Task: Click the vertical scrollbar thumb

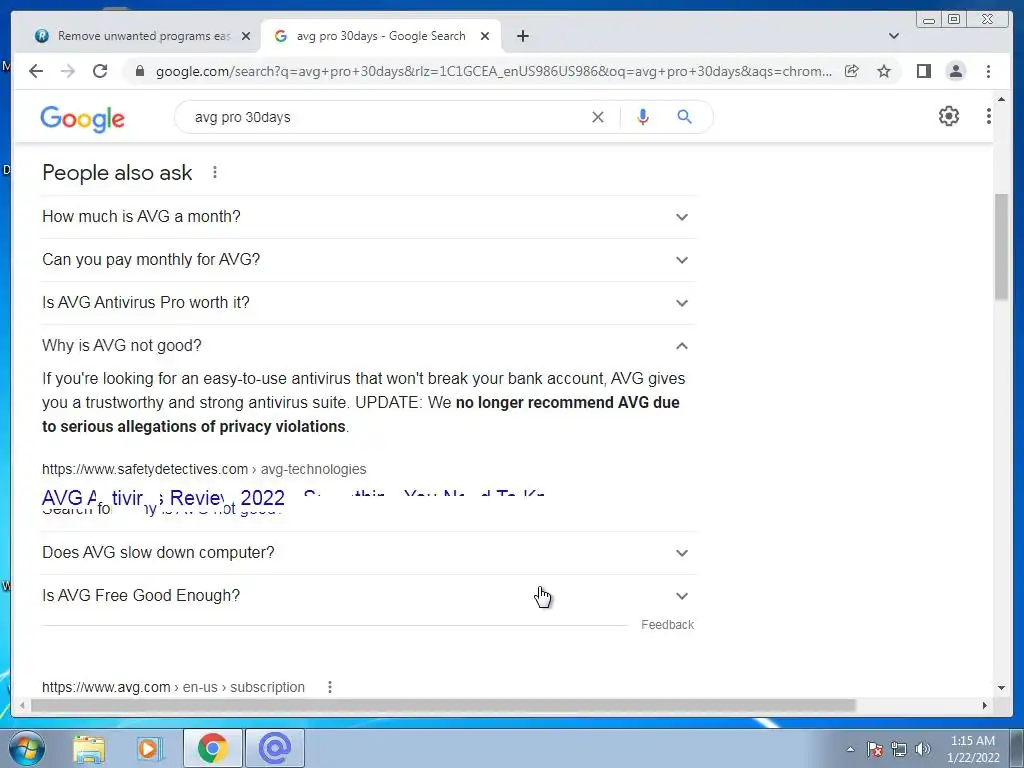Action: [1001, 247]
